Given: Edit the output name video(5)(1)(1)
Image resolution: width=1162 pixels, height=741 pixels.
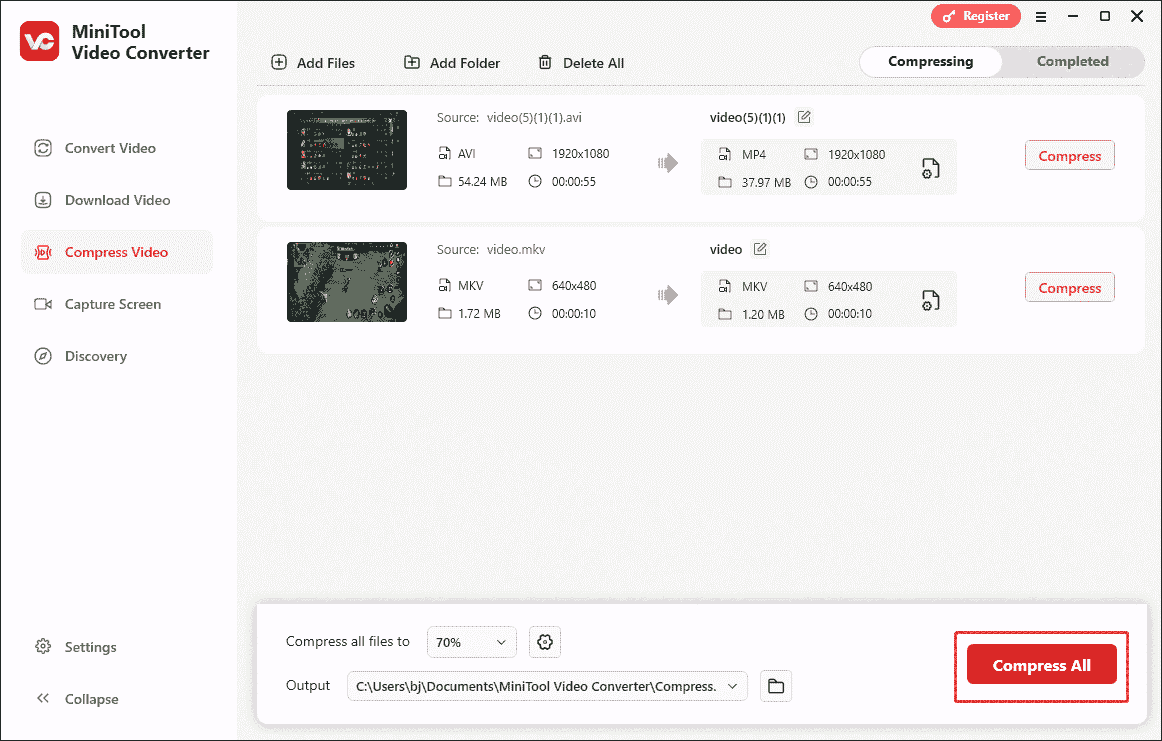Looking at the screenshot, I should [x=804, y=117].
